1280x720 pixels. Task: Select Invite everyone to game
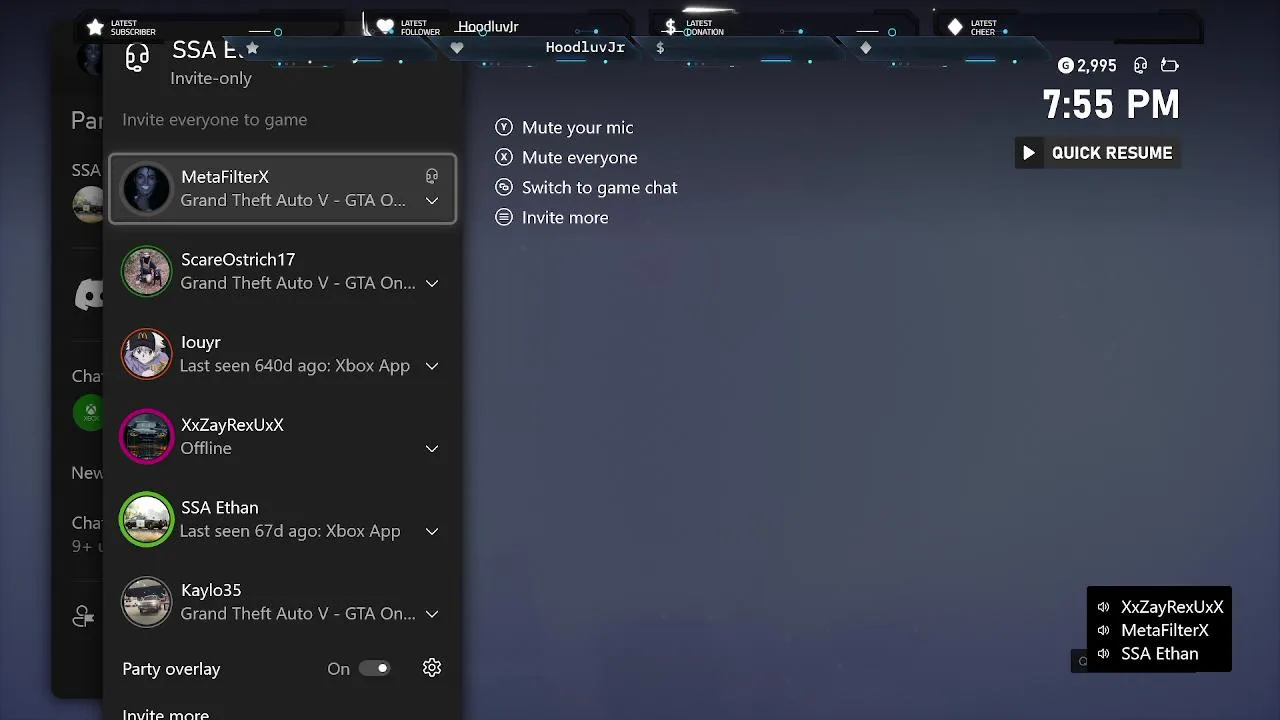pyautogui.click(x=214, y=120)
